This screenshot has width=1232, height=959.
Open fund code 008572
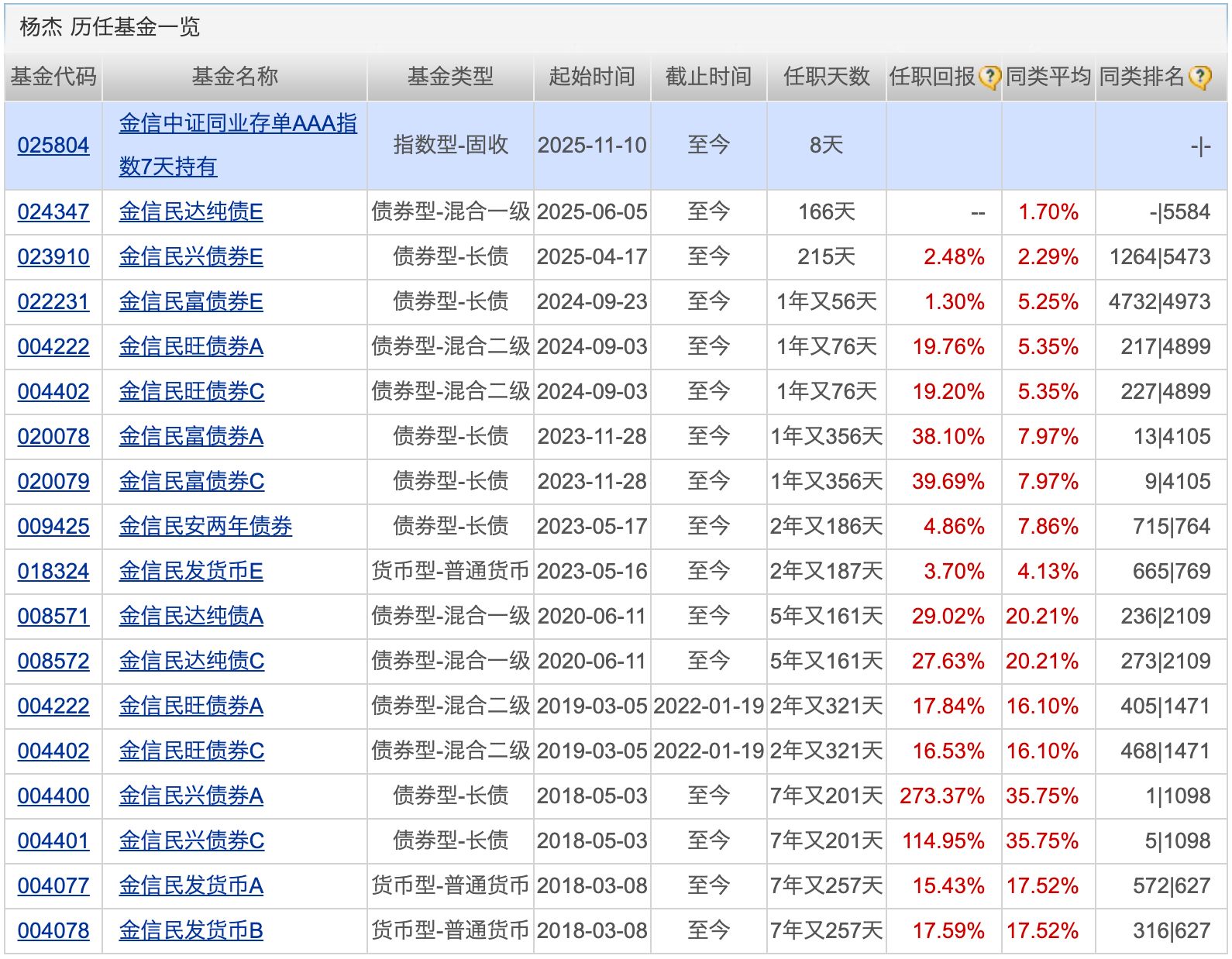[x=53, y=662]
